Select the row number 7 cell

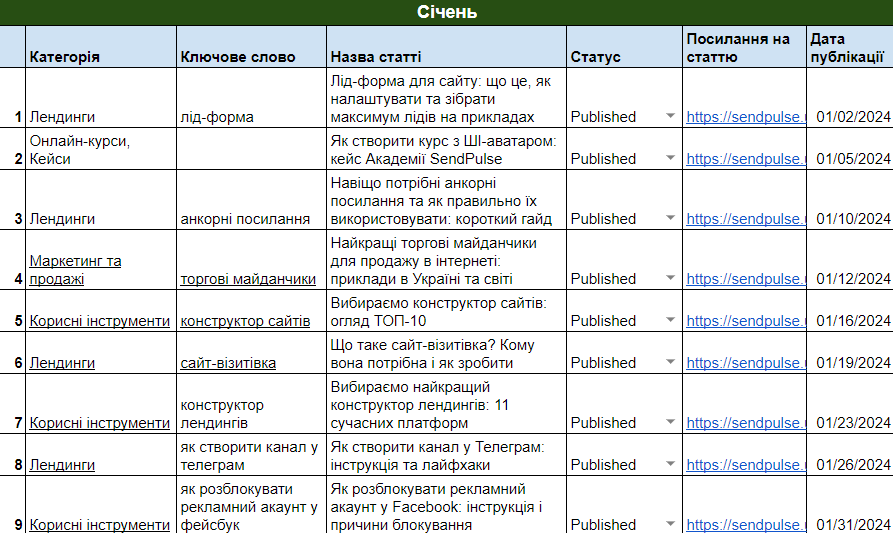[x=13, y=404]
